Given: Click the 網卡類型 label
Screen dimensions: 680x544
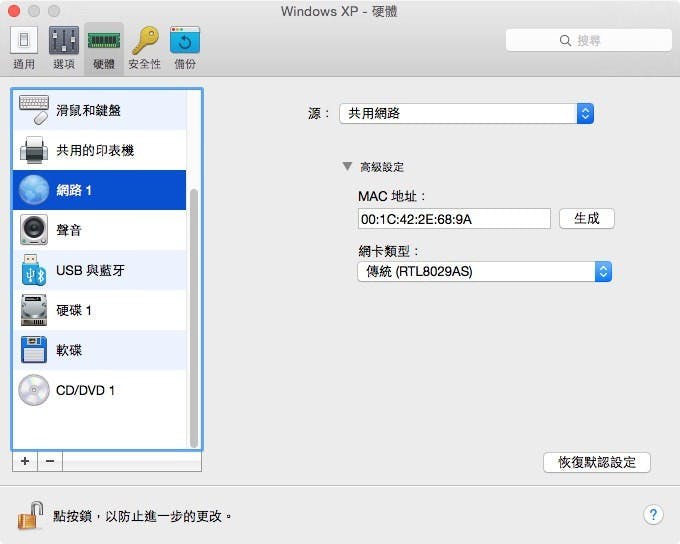Looking at the screenshot, I should [x=388, y=251].
